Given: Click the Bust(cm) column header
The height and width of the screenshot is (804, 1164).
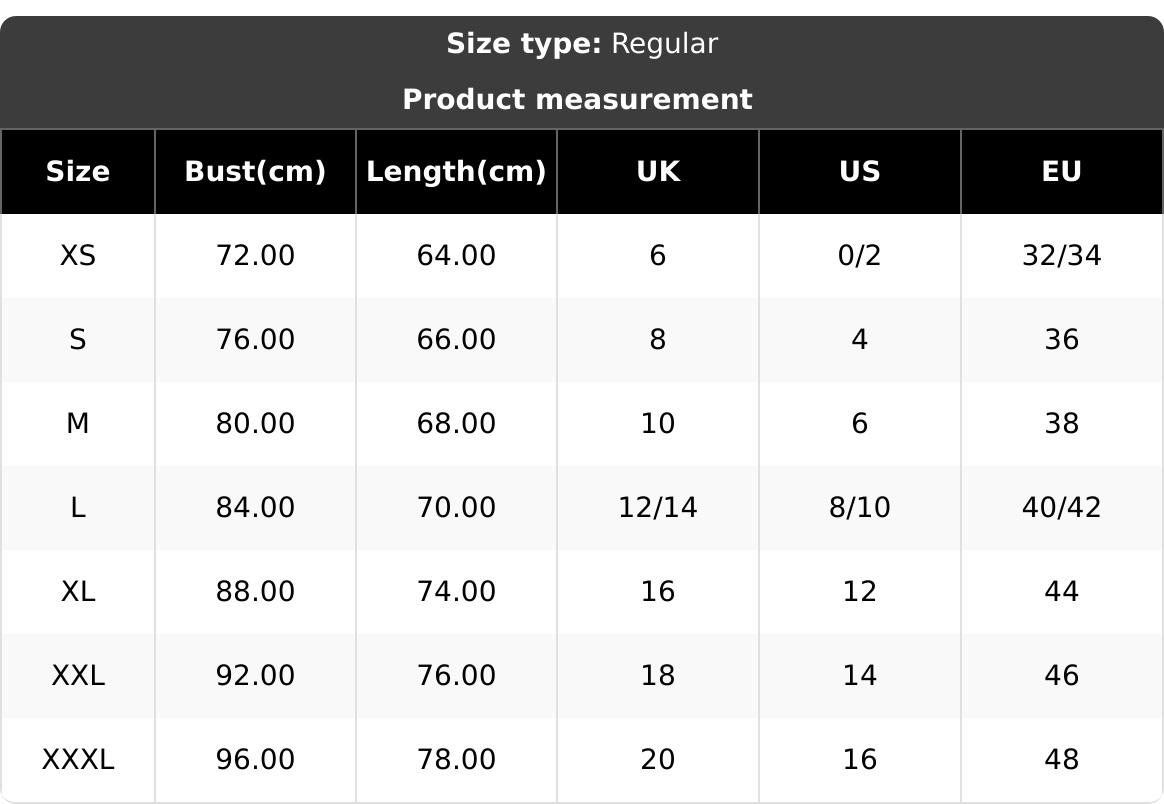Looking at the screenshot, I should [255, 171].
